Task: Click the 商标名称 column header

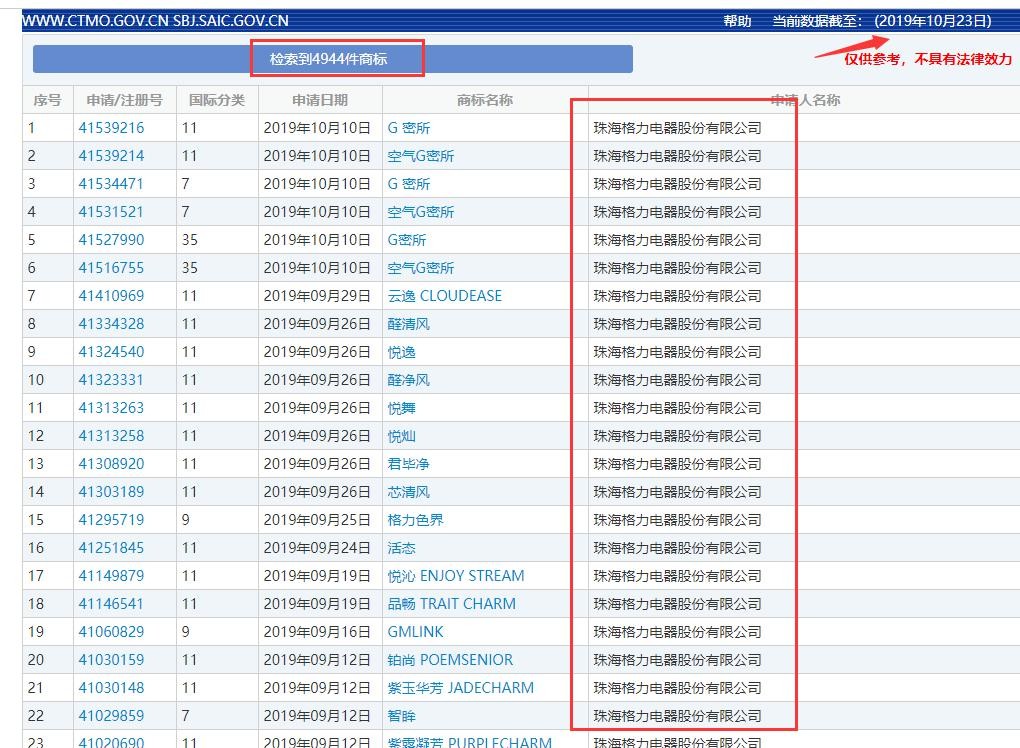Action: 485,100
